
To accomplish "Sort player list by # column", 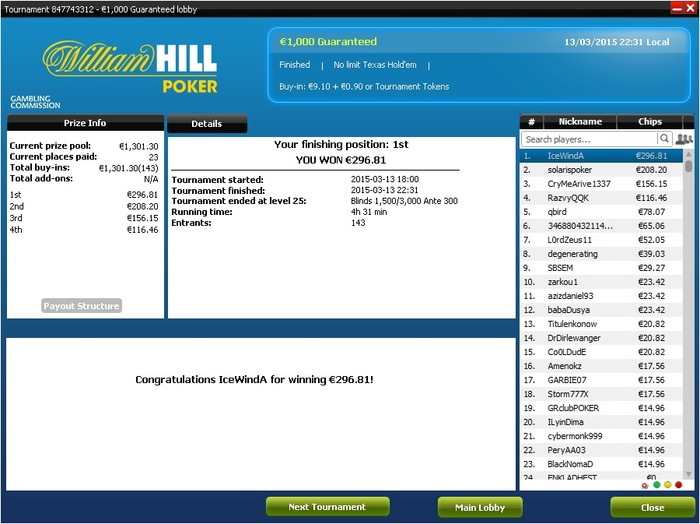I will coord(531,121).
